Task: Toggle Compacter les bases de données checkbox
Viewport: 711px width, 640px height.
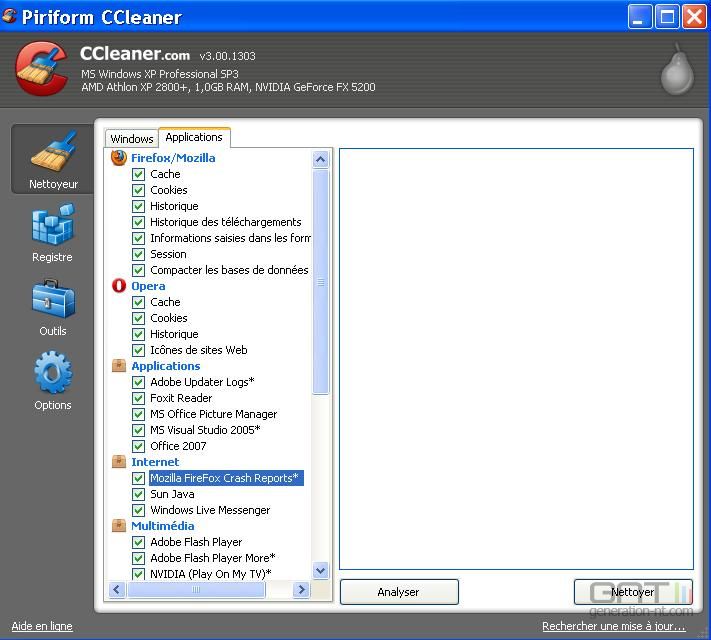Action: click(x=138, y=270)
